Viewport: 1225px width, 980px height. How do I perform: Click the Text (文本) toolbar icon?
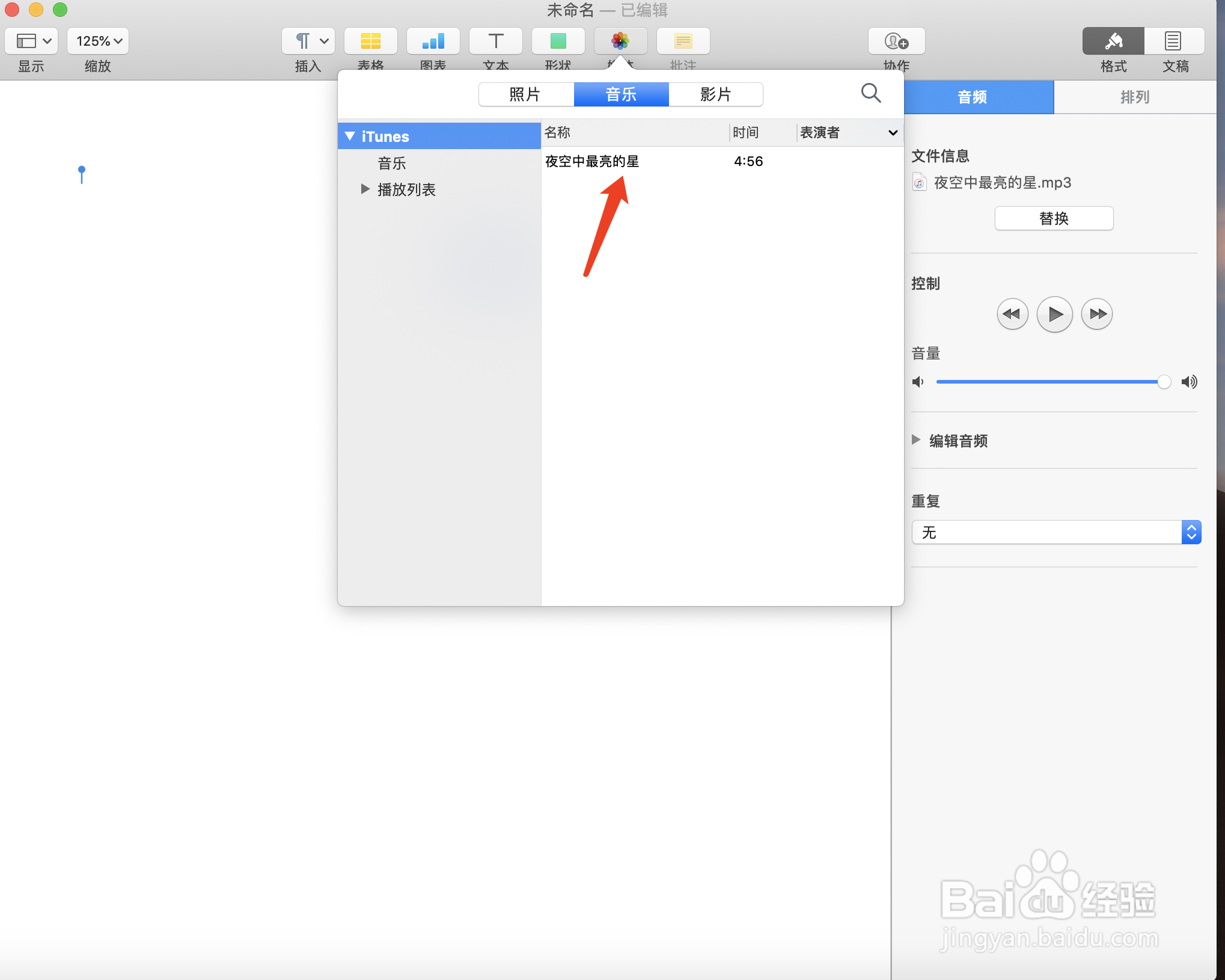pos(496,41)
